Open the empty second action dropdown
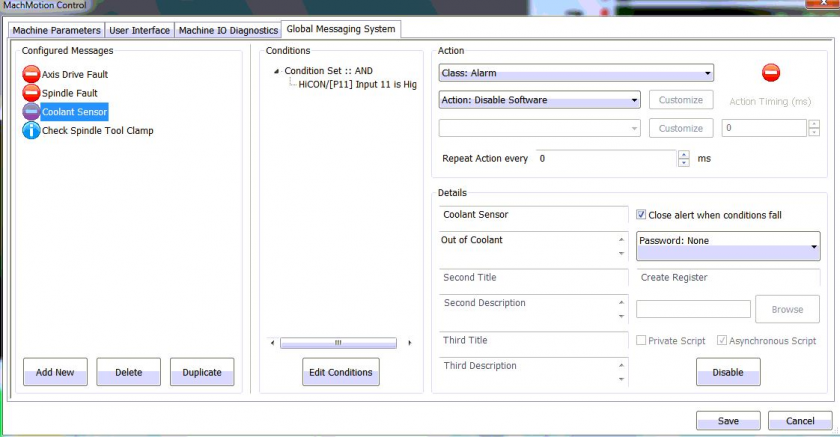The height and width of the screenshot is (437, 840). 539,128
